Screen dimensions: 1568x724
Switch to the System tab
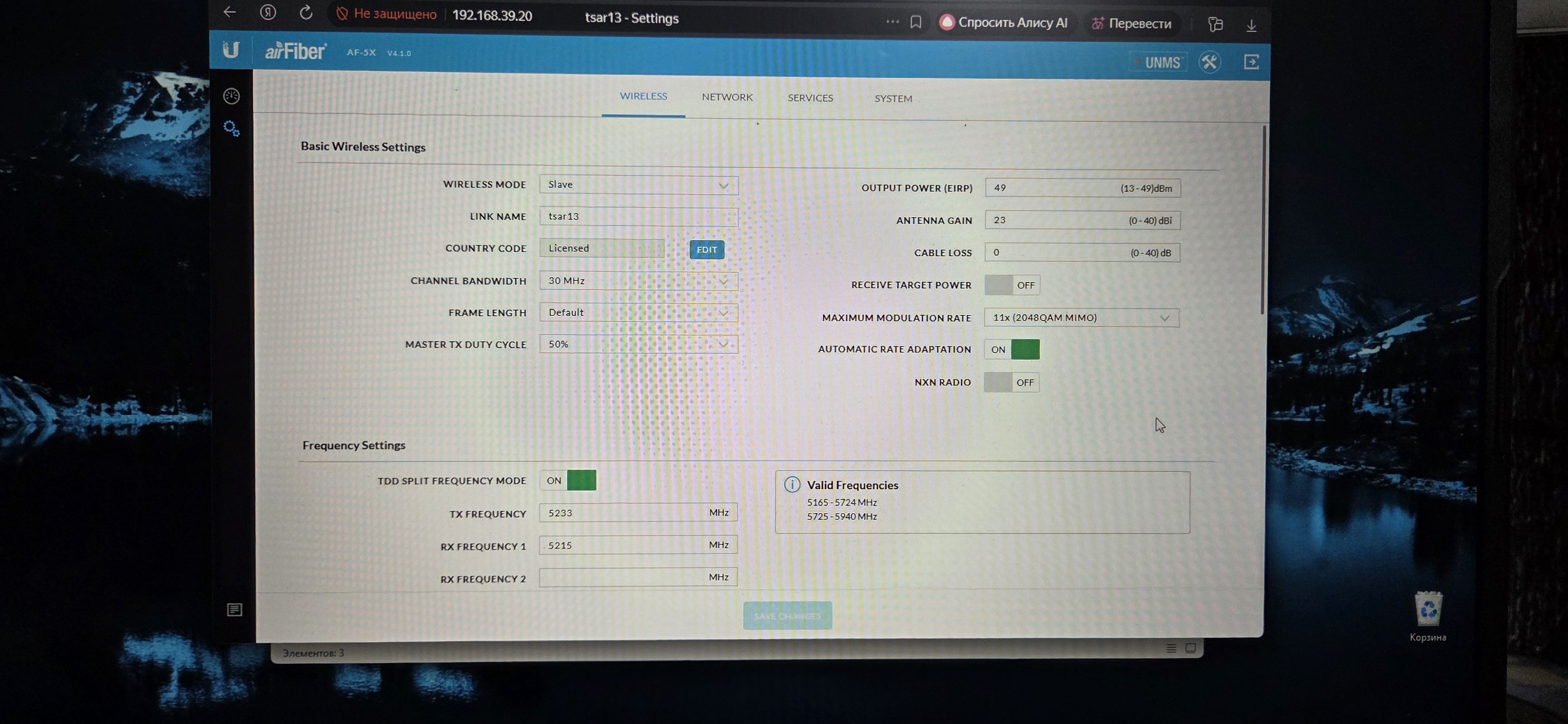click(893, 99)
